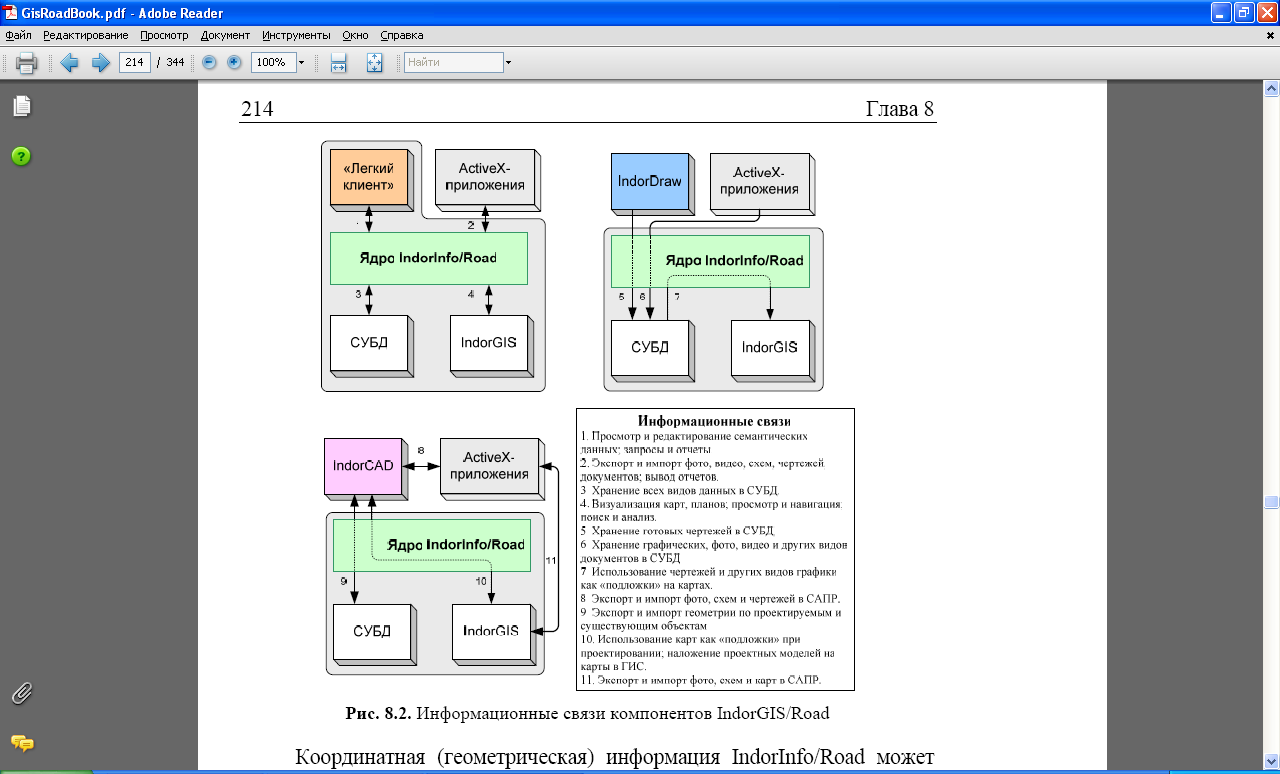
Task: Click the Найти search field
Action: pyautogui.click(x=453, y=62)
